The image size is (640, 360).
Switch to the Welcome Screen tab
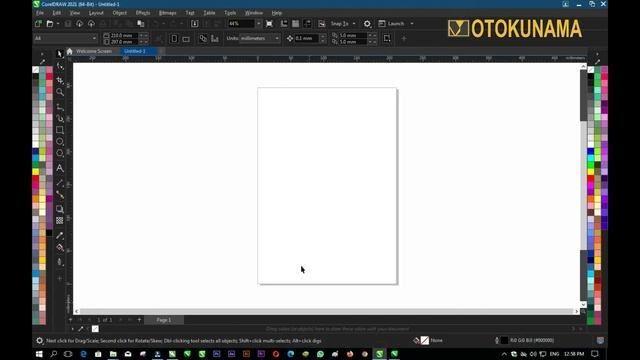pos(94,51)
